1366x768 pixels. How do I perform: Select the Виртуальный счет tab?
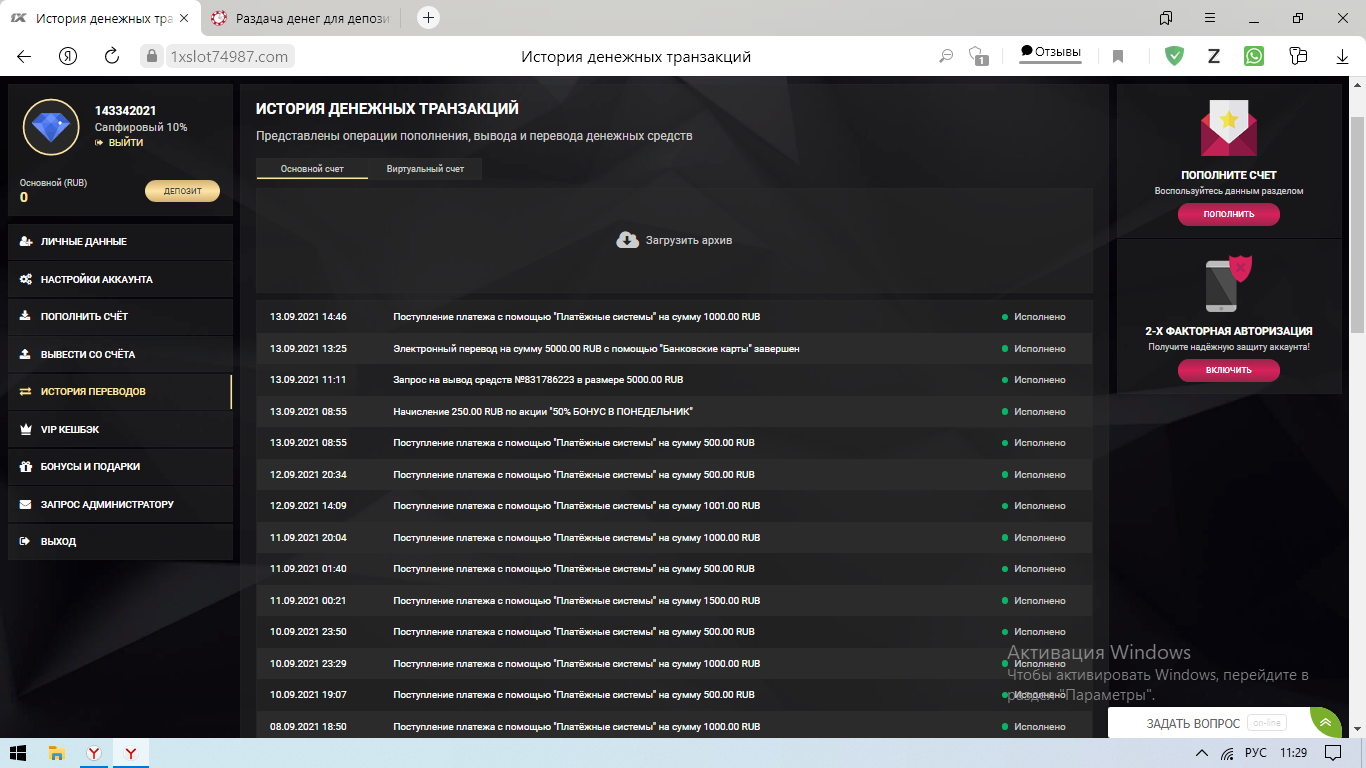(x=425, y=169)
